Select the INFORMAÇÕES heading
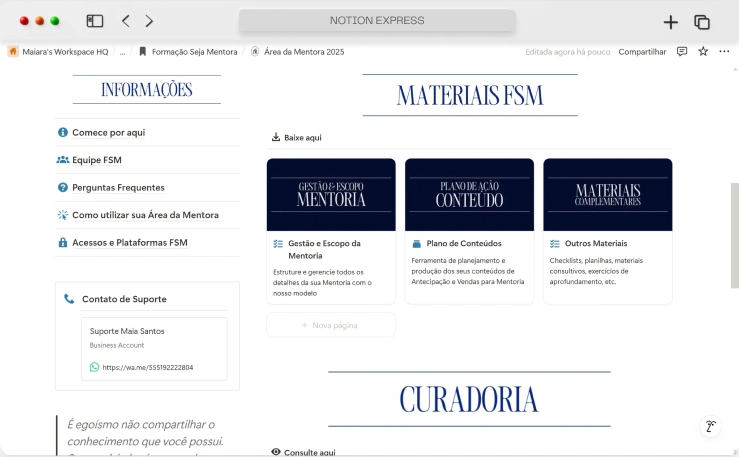This screenshot has height=457, width=739. (147, 90)
